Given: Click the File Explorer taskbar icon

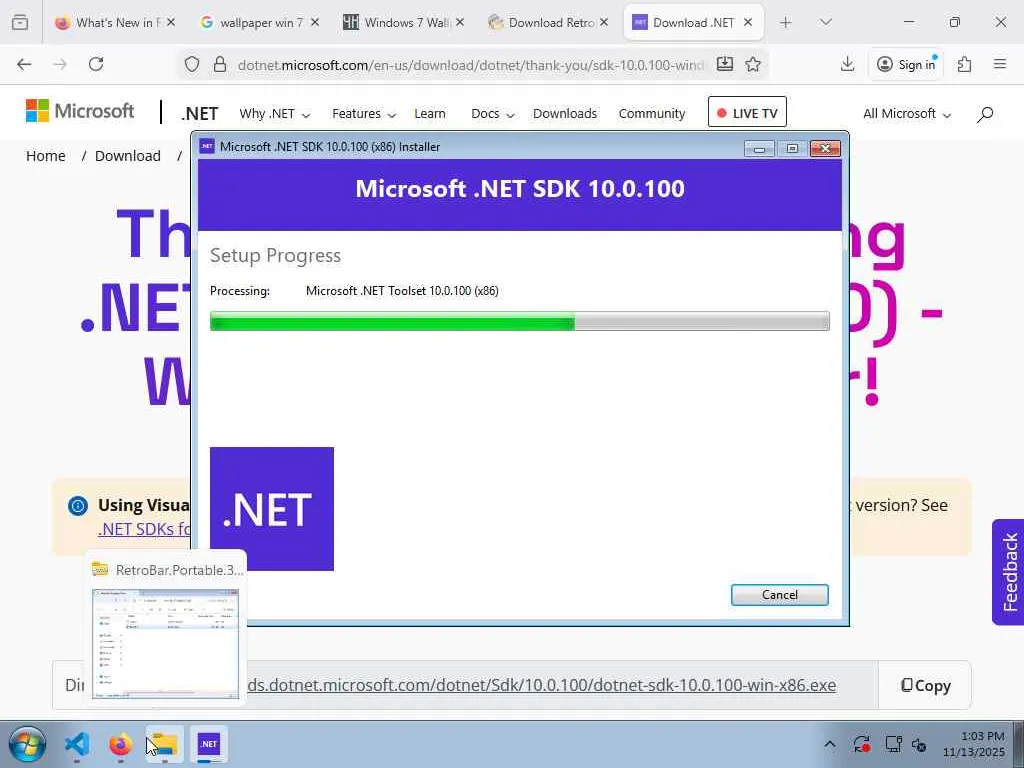Looking at the screenshot, I should tap(164, 744).
